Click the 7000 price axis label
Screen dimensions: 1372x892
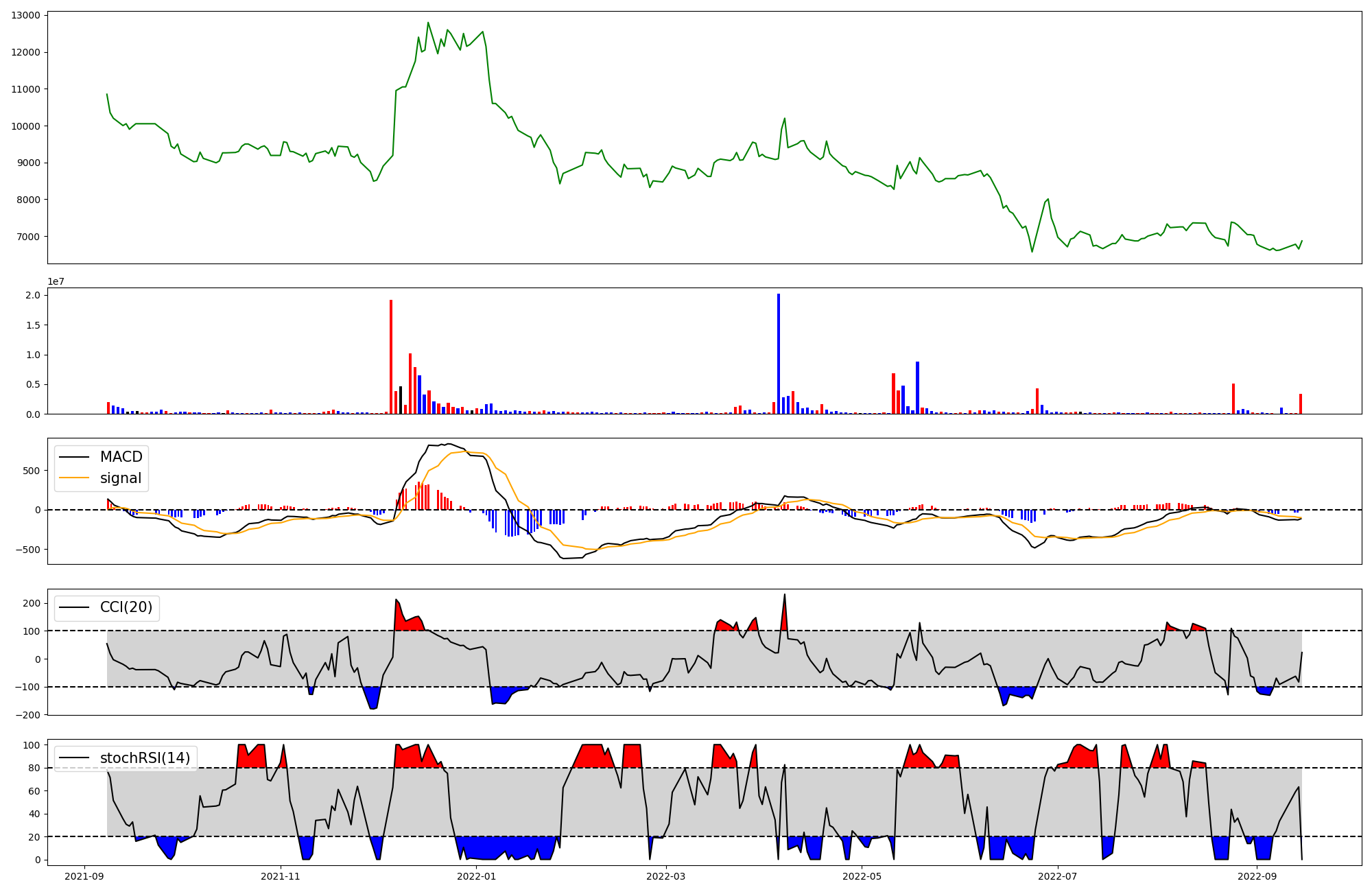28,237
